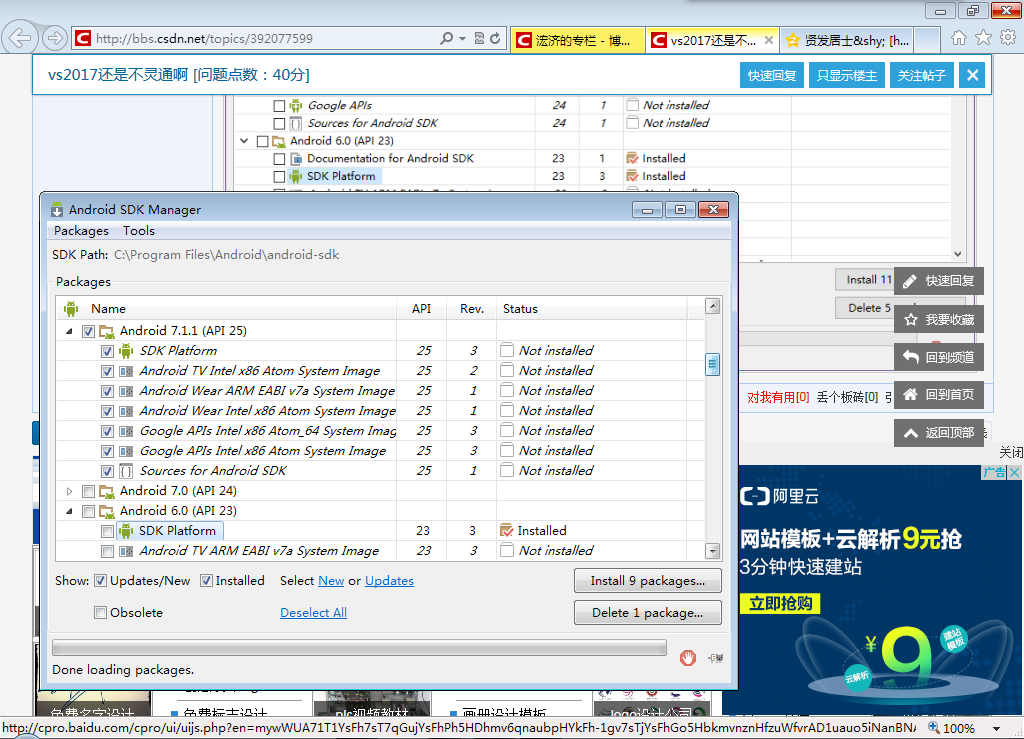Screen dimensions: 1024x739
Task: Click the browser Forward arrow button
Action: click(56, 39)
